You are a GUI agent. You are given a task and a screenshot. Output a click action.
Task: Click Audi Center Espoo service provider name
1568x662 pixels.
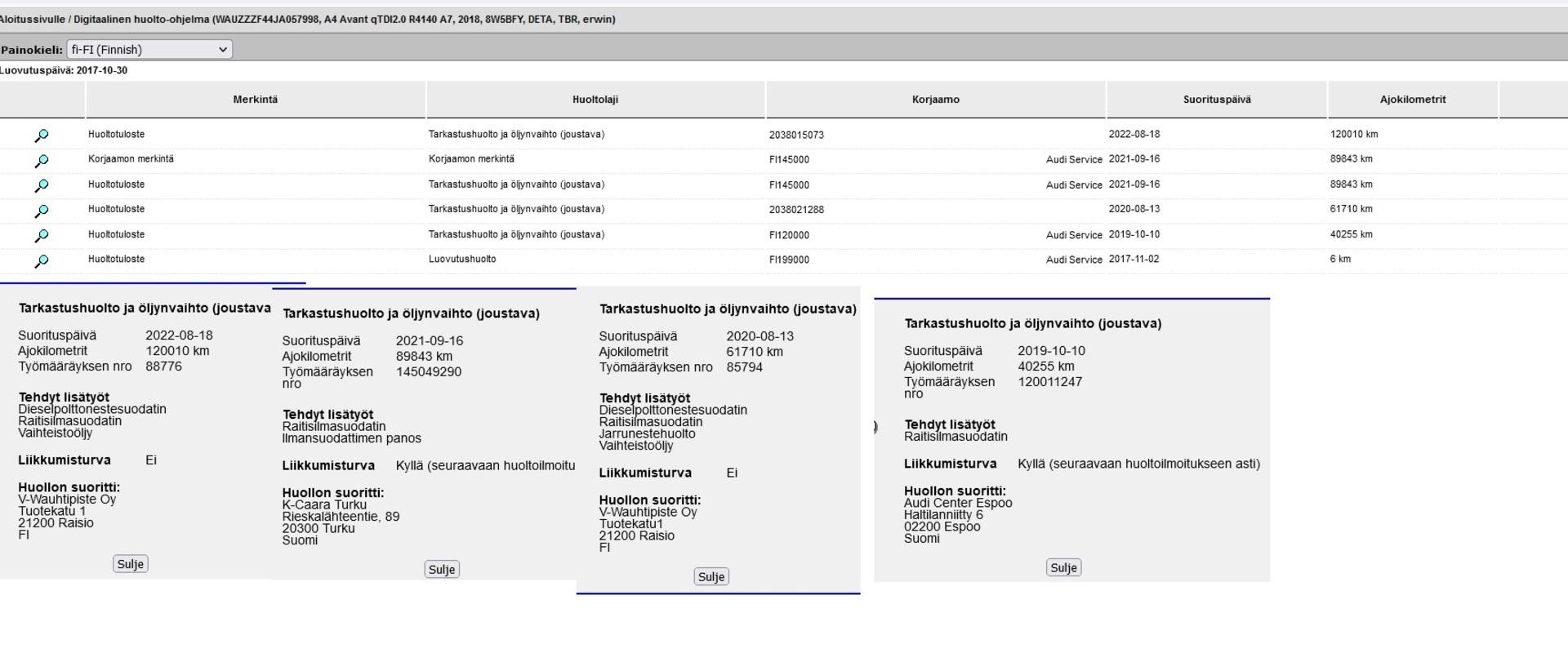[958, 504]
